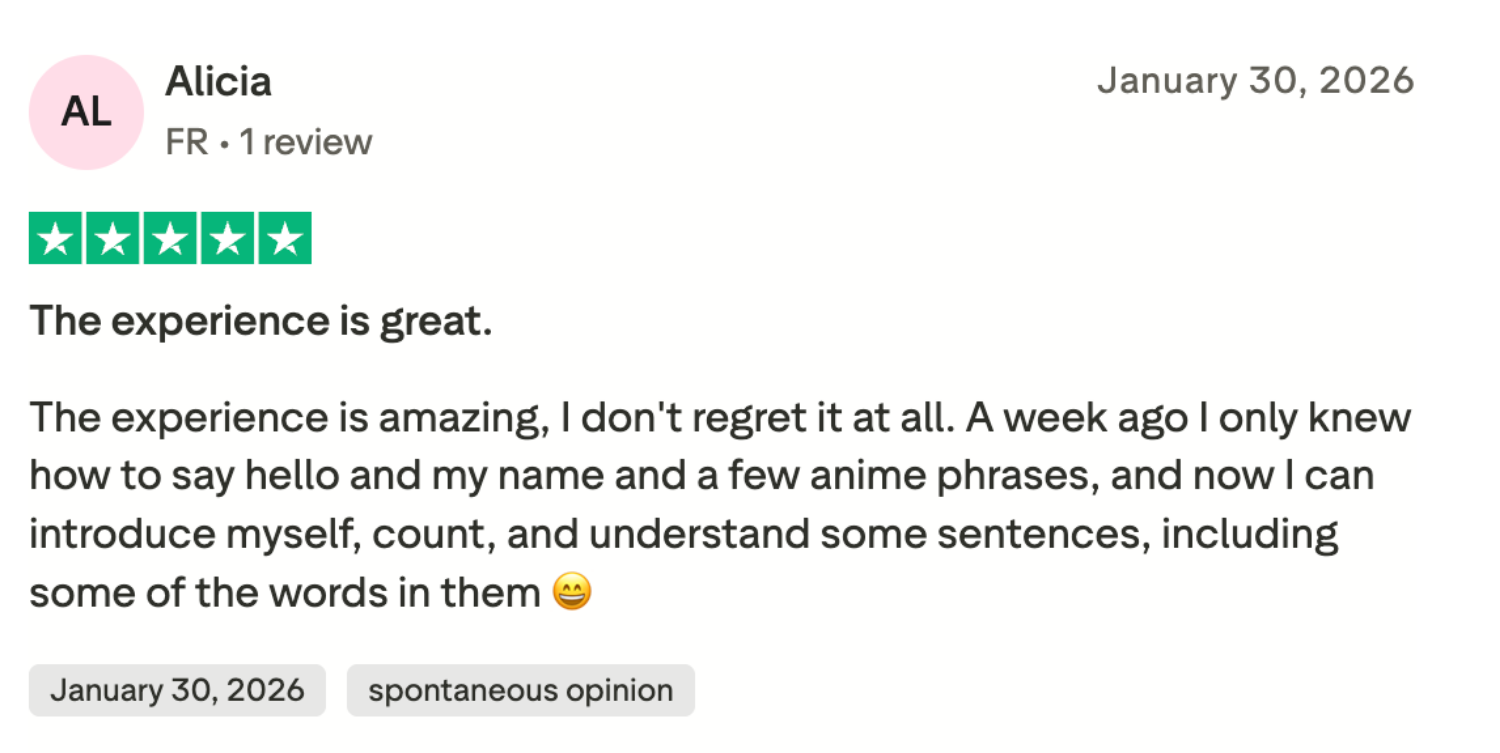The image size is (1500, 753).
Task: Click the January 30, 2026 grey tag
Action: [177, 690]
